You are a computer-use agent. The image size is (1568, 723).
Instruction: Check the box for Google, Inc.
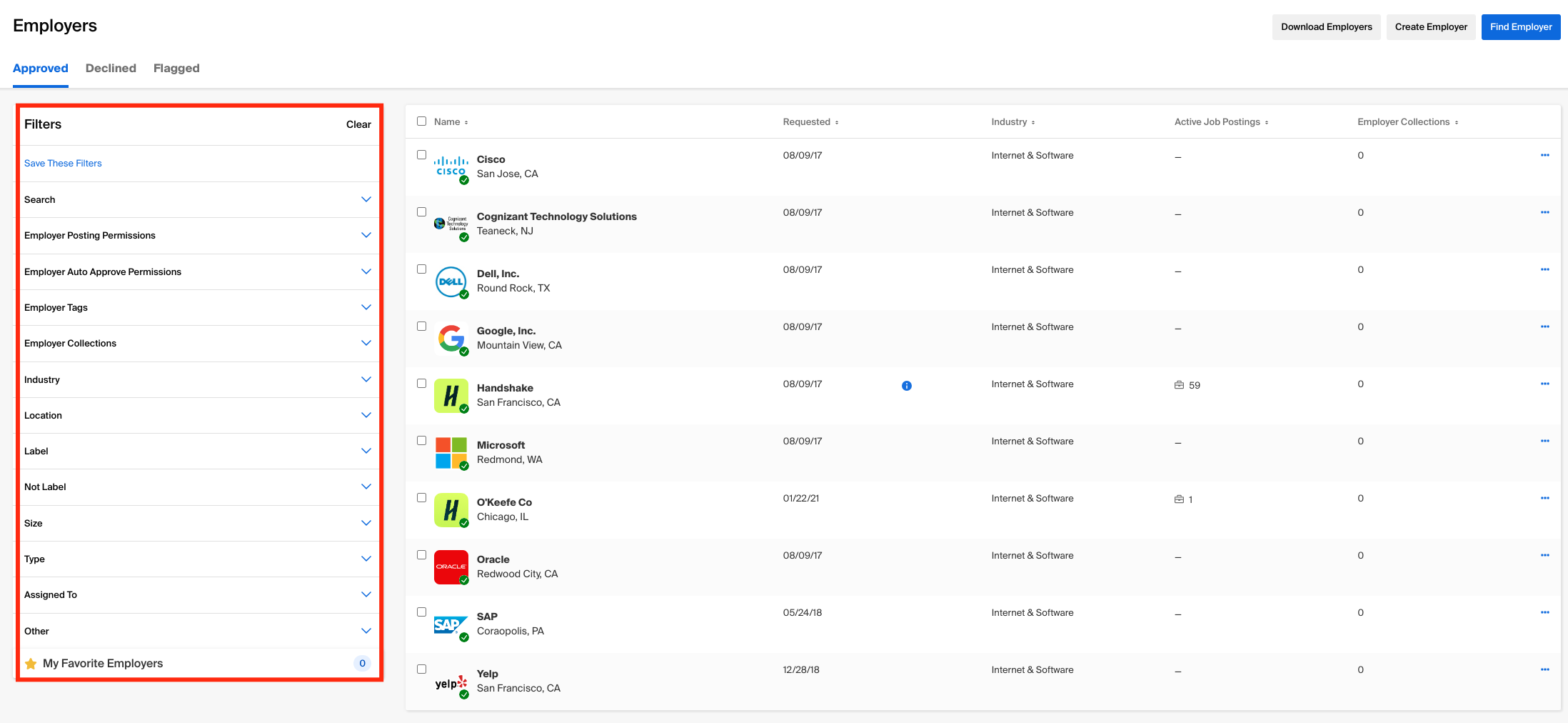(x=421, y=326)
